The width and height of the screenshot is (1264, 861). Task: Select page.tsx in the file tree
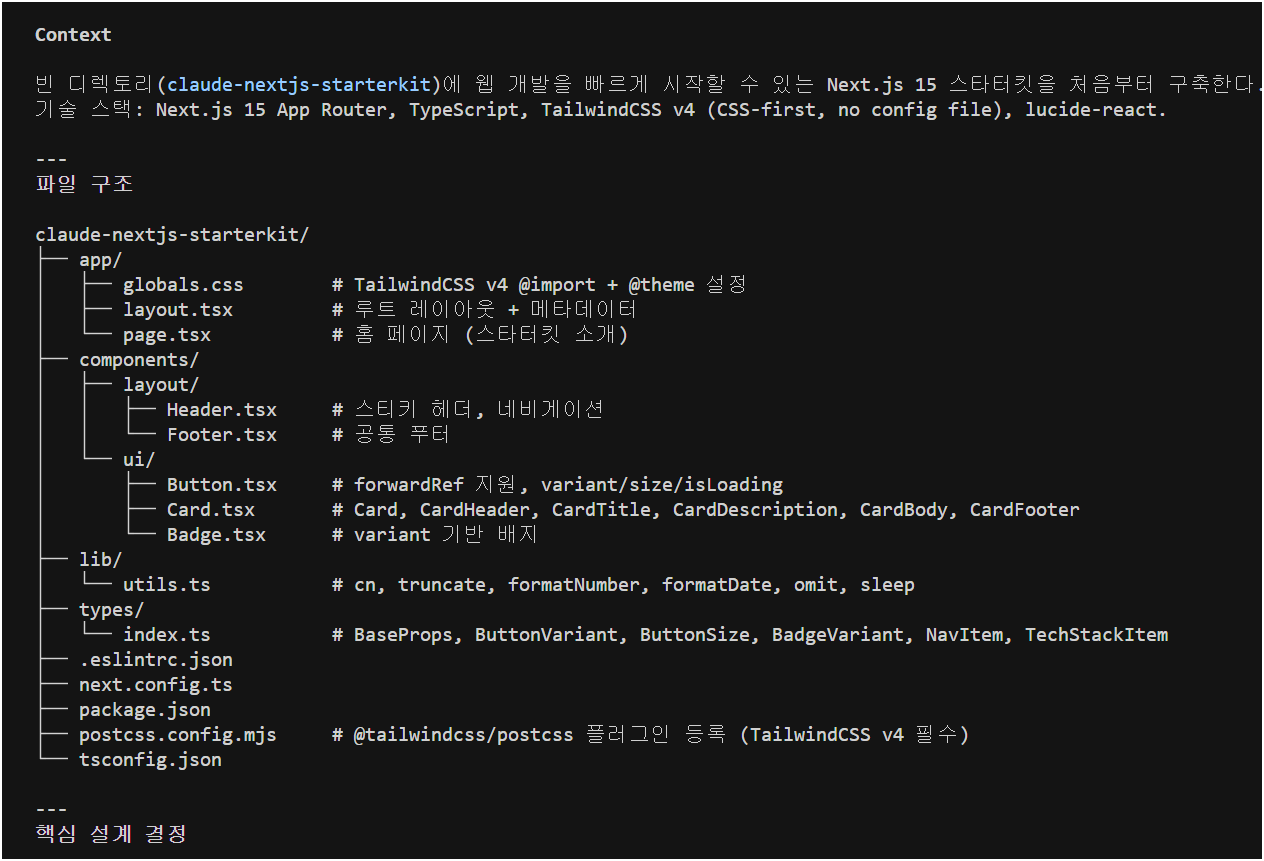167,335
